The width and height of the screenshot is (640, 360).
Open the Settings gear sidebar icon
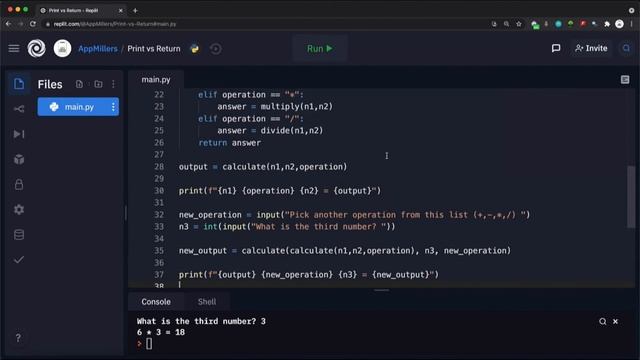pyautogui.click(x=19, y=209)
